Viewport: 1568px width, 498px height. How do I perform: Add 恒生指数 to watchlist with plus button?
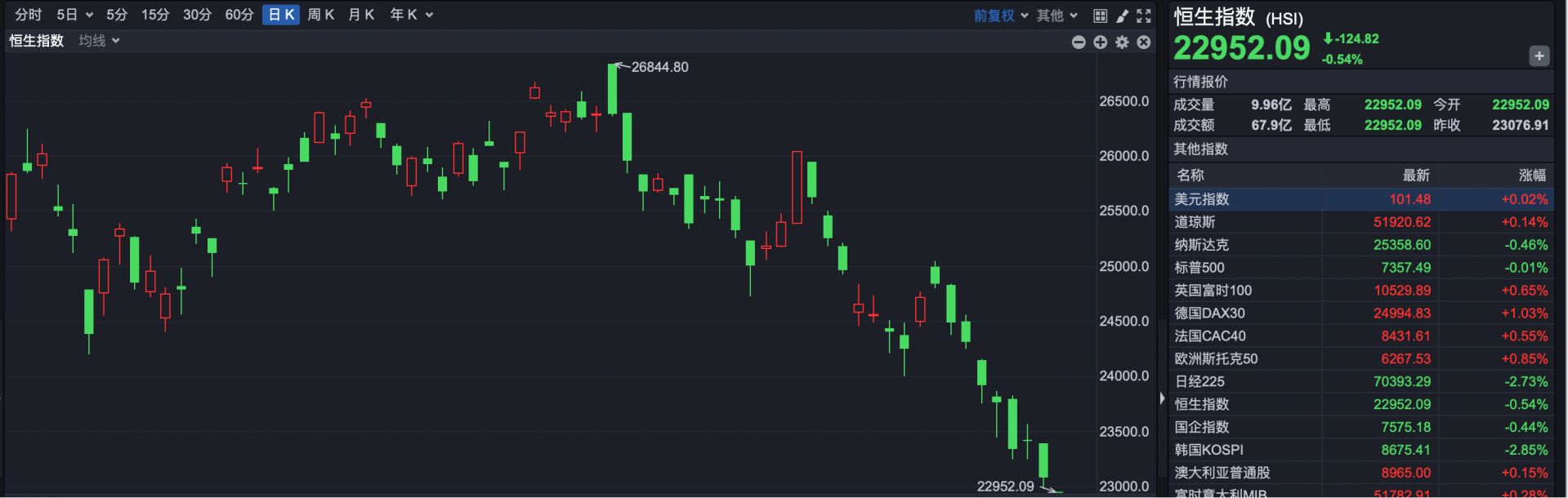pyautogui.click(x=1539, y=56)
